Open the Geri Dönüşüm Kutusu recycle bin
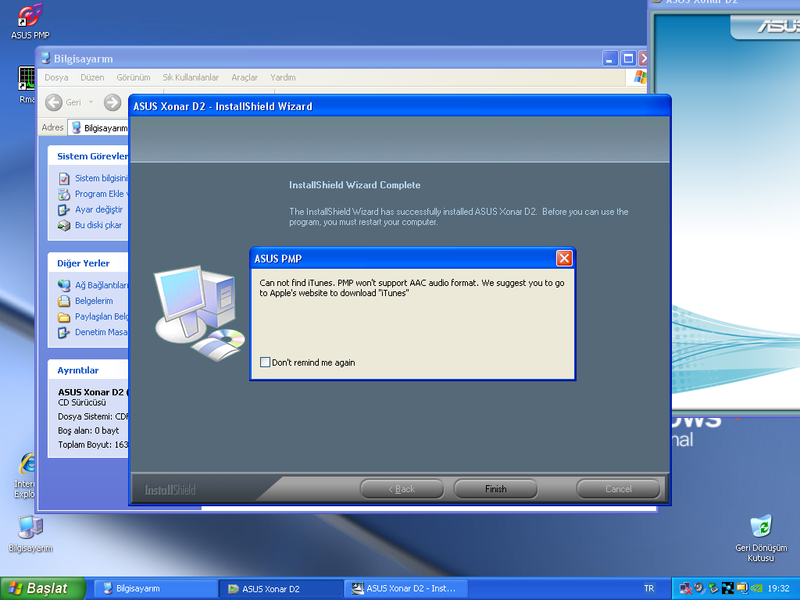This screenshot has height=600, width=800. [761, 538]
